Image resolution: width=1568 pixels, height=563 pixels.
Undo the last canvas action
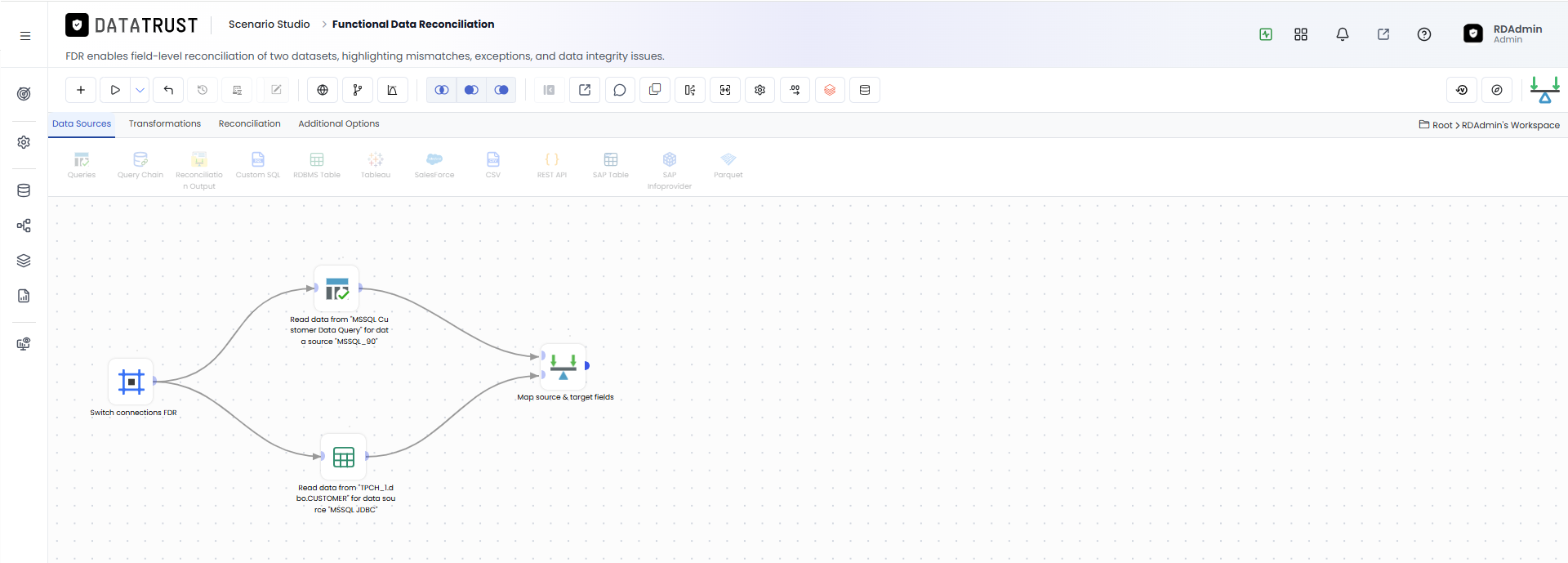point(168,90)
